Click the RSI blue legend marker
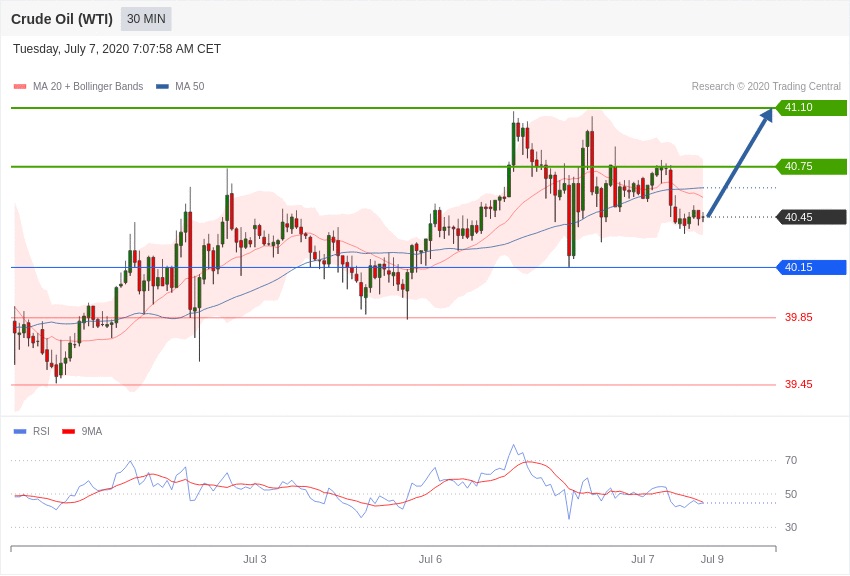The image size is (850, 576). tap(20, 432)
